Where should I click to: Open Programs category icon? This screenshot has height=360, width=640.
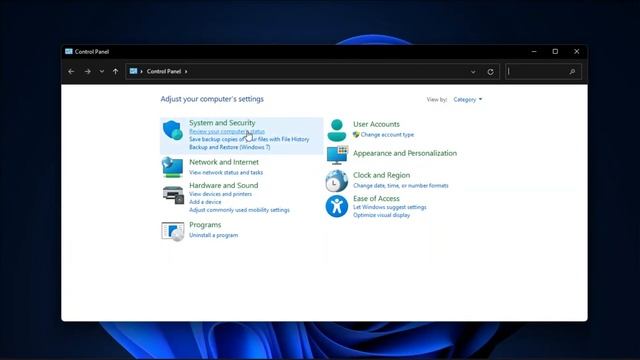(x=173, y=231)
